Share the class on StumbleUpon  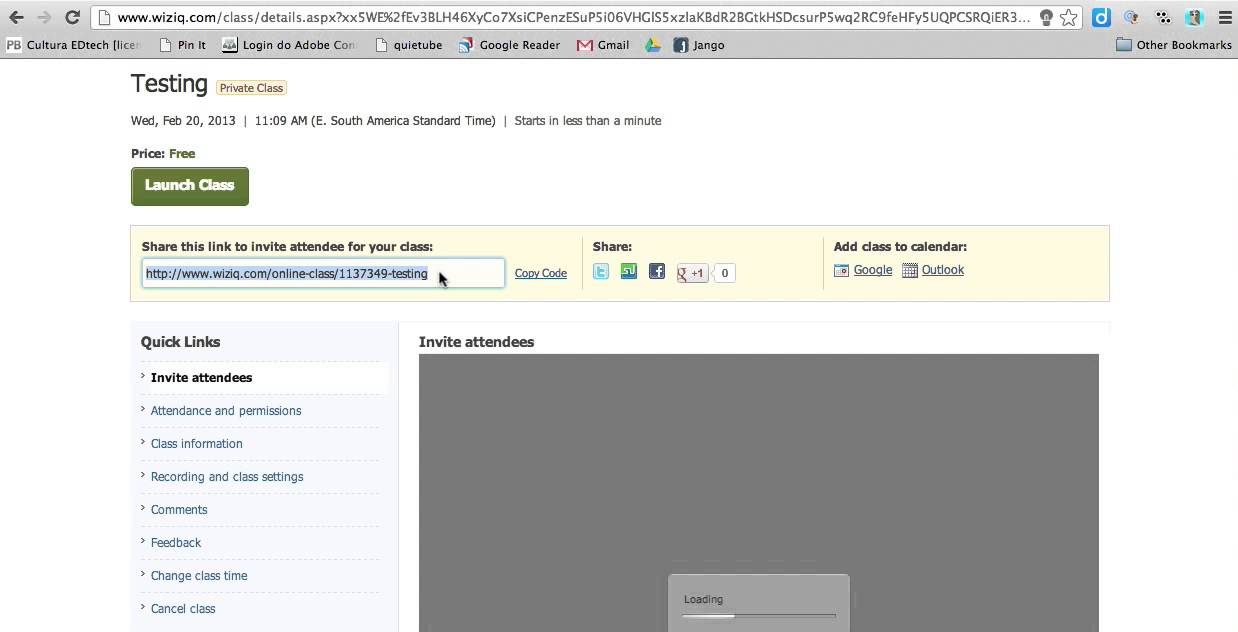[629, 271]
